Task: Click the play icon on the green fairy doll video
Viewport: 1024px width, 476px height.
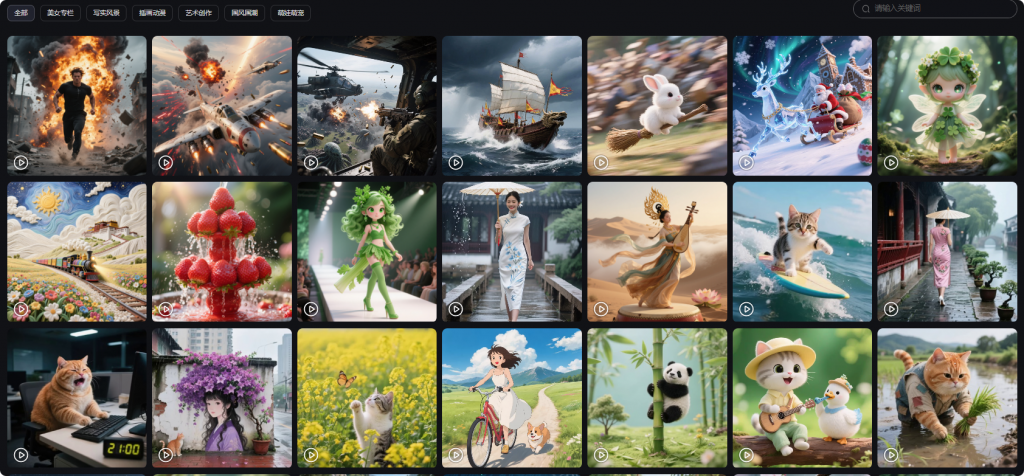Action: pyautogui.click(x=891, y=162)
